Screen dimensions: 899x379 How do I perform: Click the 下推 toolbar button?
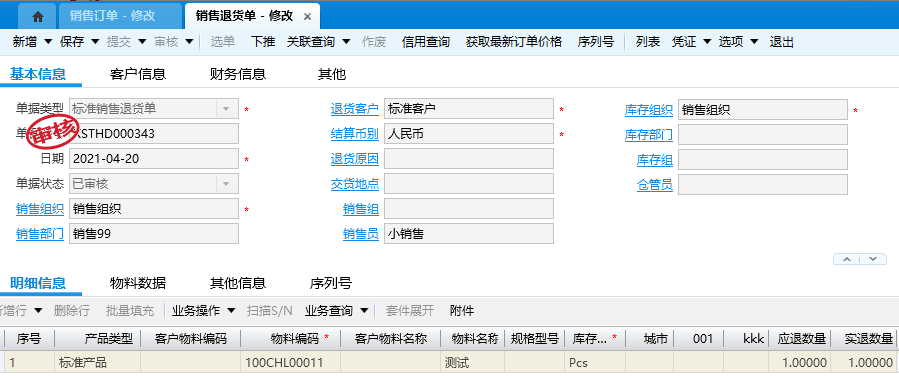coord(263,41)
